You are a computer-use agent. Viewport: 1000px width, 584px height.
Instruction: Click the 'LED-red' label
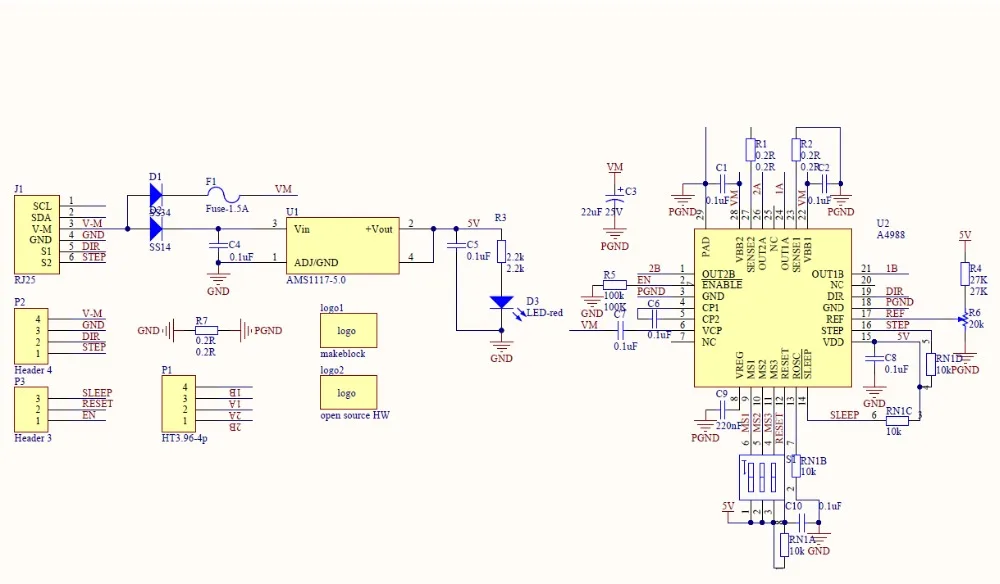(x=545, y=312)
